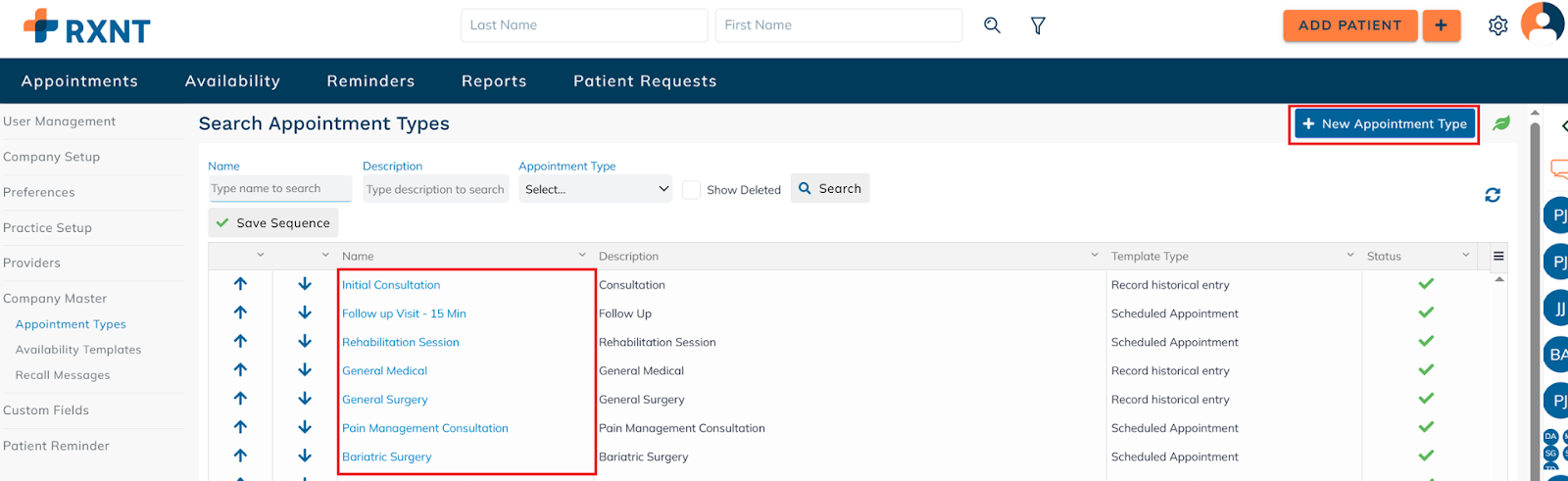
Task: Move Follow up Visit down with arrow
Action: click(305, 313)
